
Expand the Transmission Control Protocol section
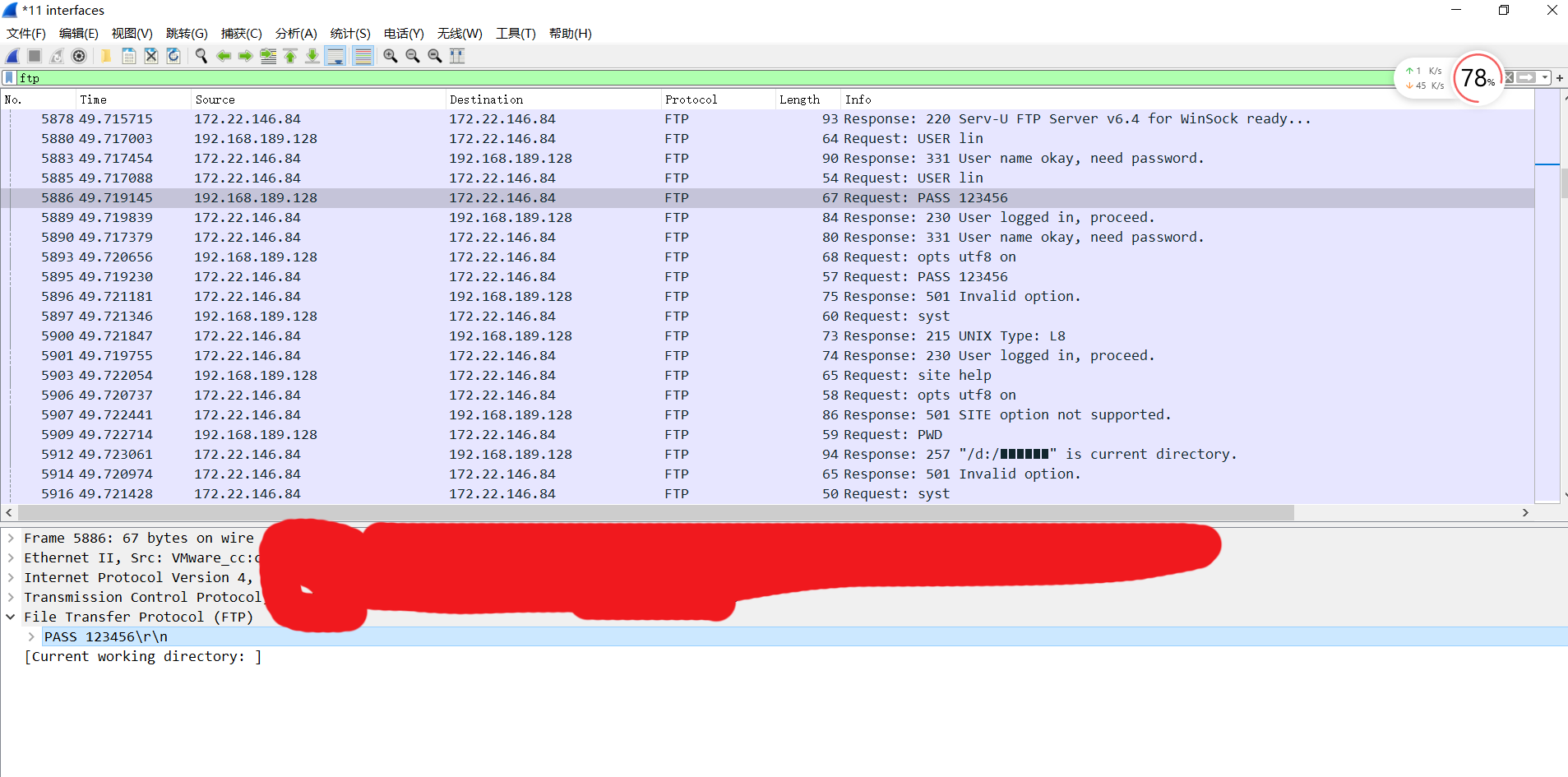[x=11, y=597]
